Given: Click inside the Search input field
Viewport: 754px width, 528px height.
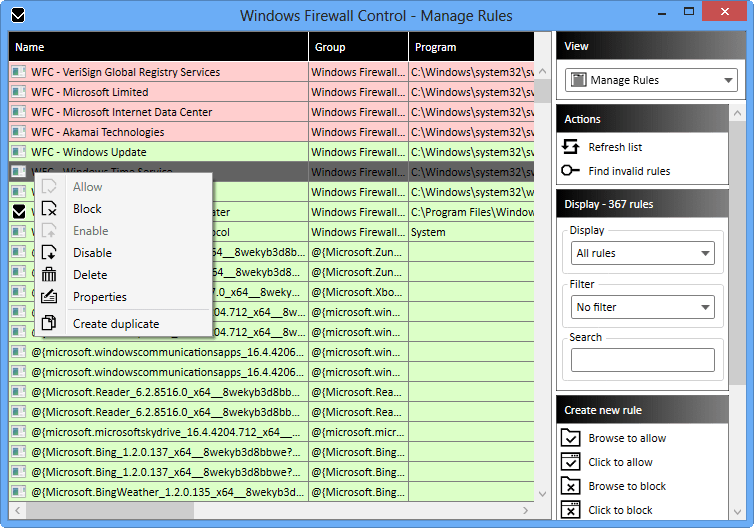Looking at the screenshot, I should point(642,360).
